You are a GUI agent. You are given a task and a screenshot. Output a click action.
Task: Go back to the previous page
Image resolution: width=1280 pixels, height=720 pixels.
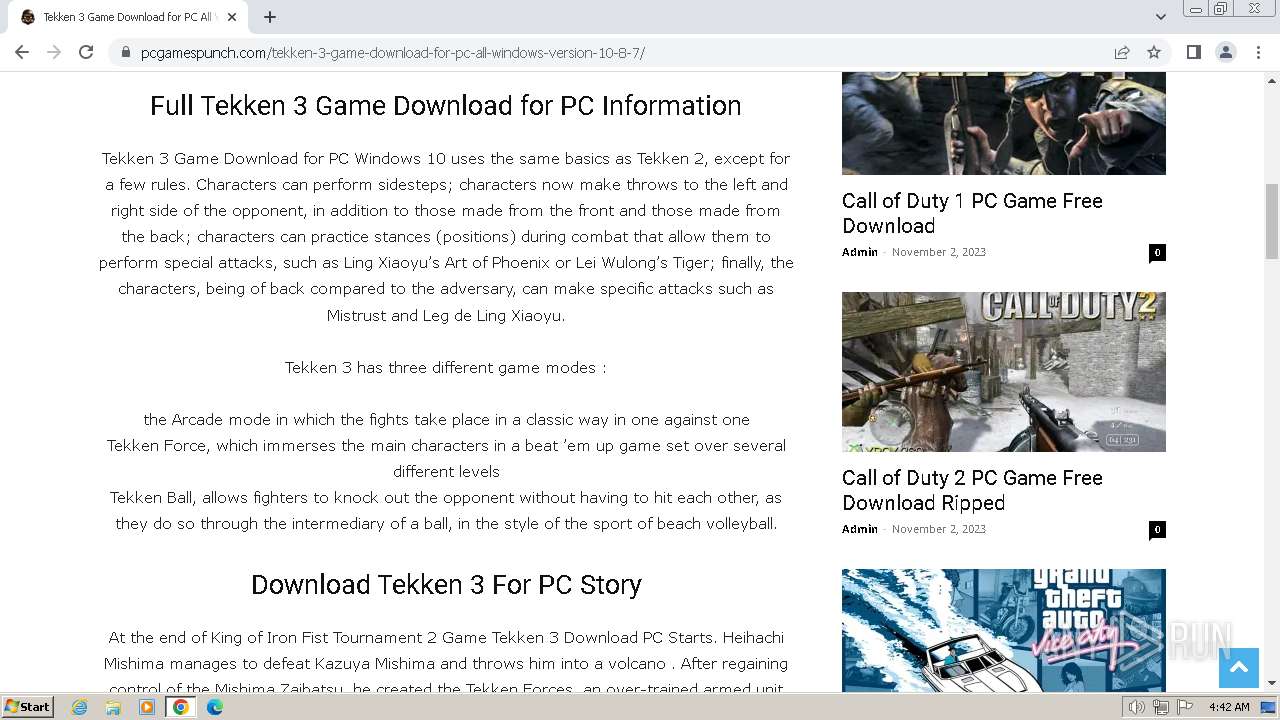click(x=22, y=52)
